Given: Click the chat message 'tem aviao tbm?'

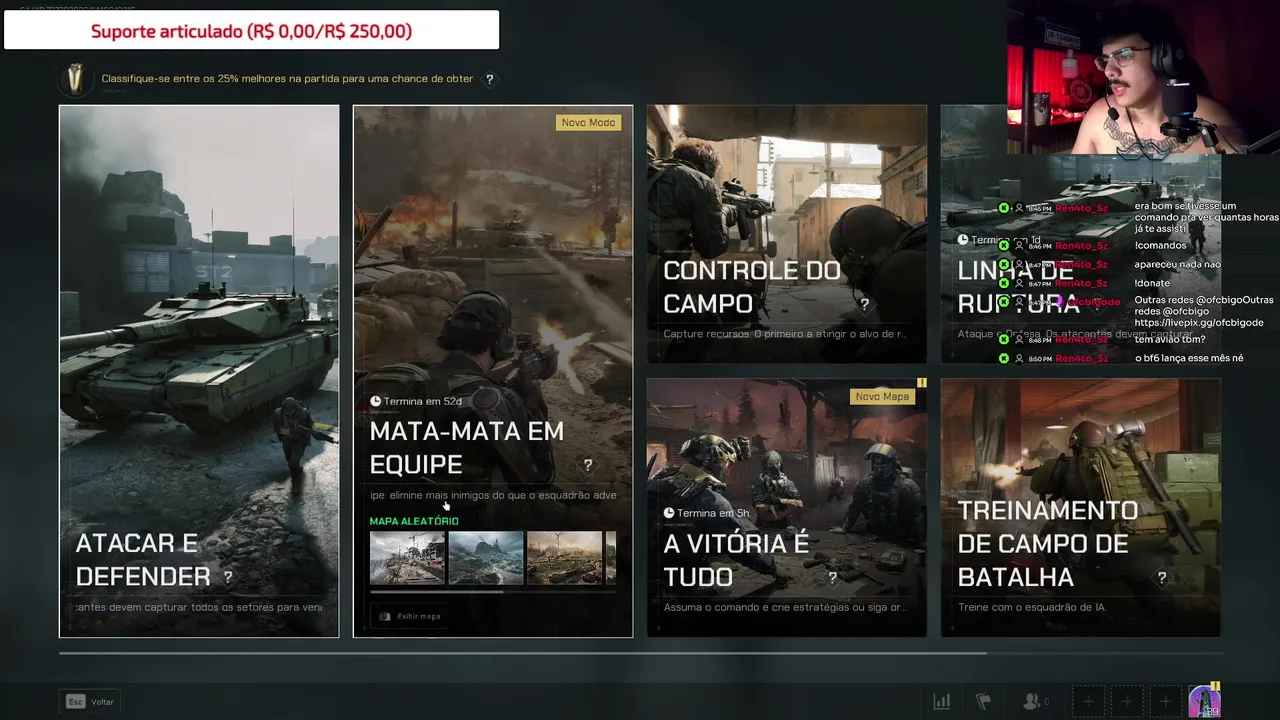Looking at the screenshot, I should pyautogui.click(x=1170, y=339).
